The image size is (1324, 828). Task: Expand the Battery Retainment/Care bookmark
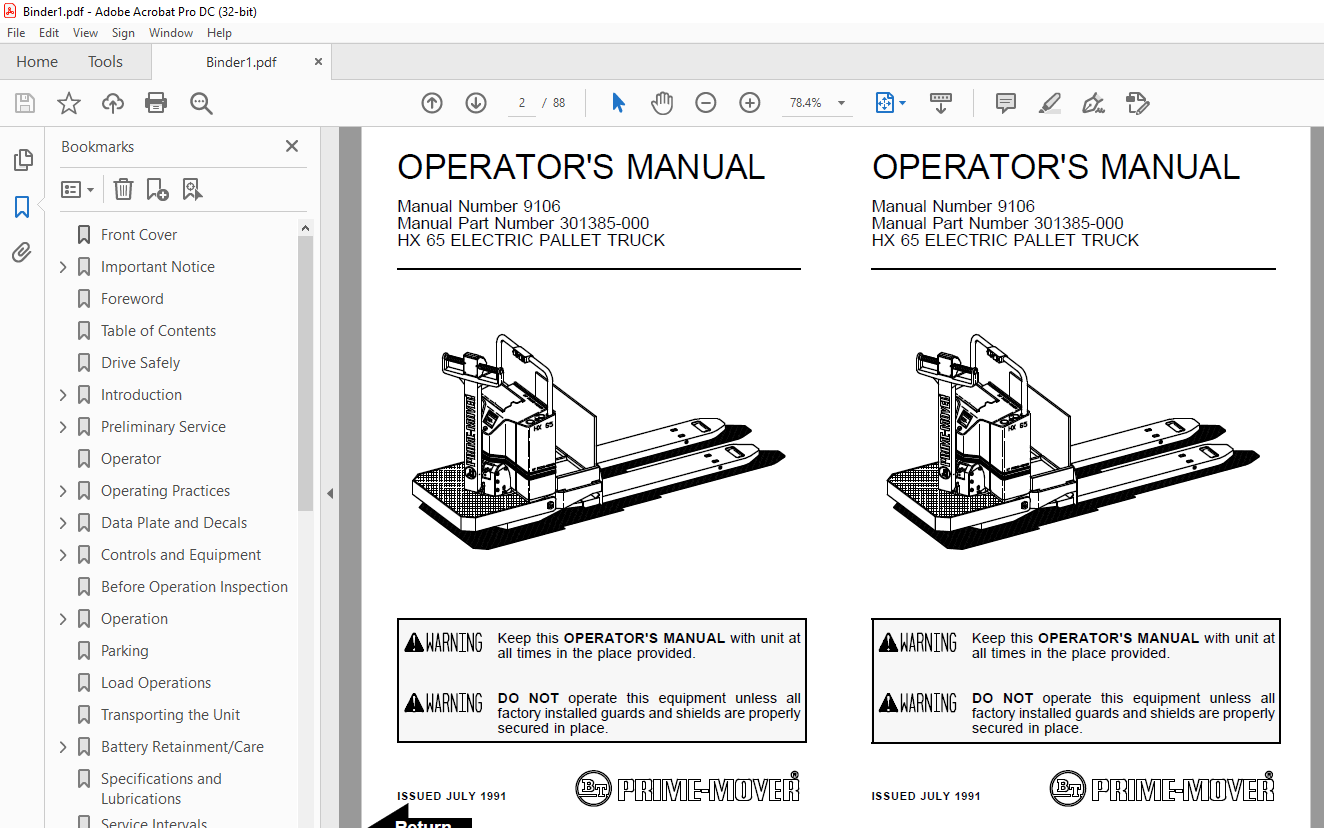[63, 747]
